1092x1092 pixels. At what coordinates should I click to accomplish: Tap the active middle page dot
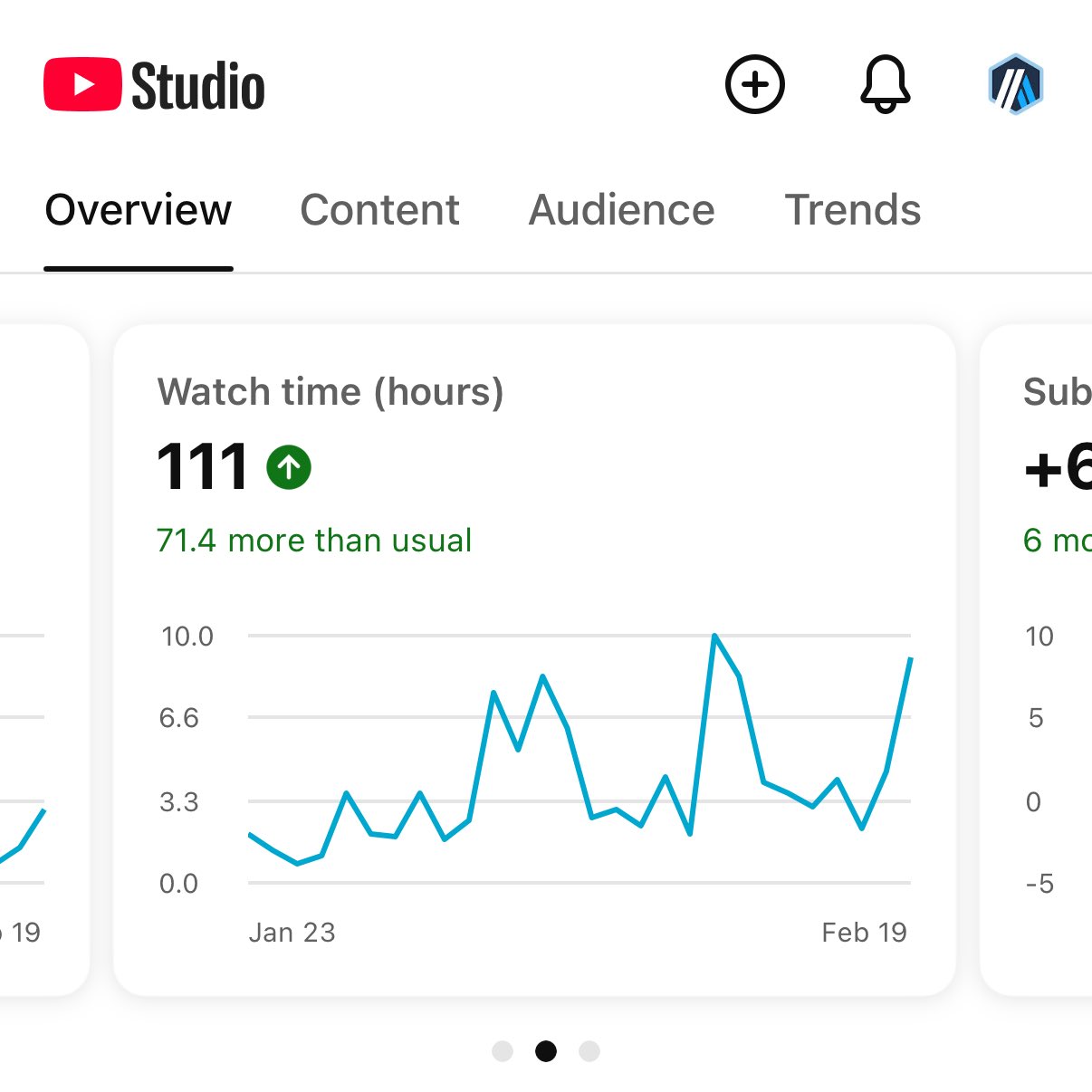coord(546,1050)
